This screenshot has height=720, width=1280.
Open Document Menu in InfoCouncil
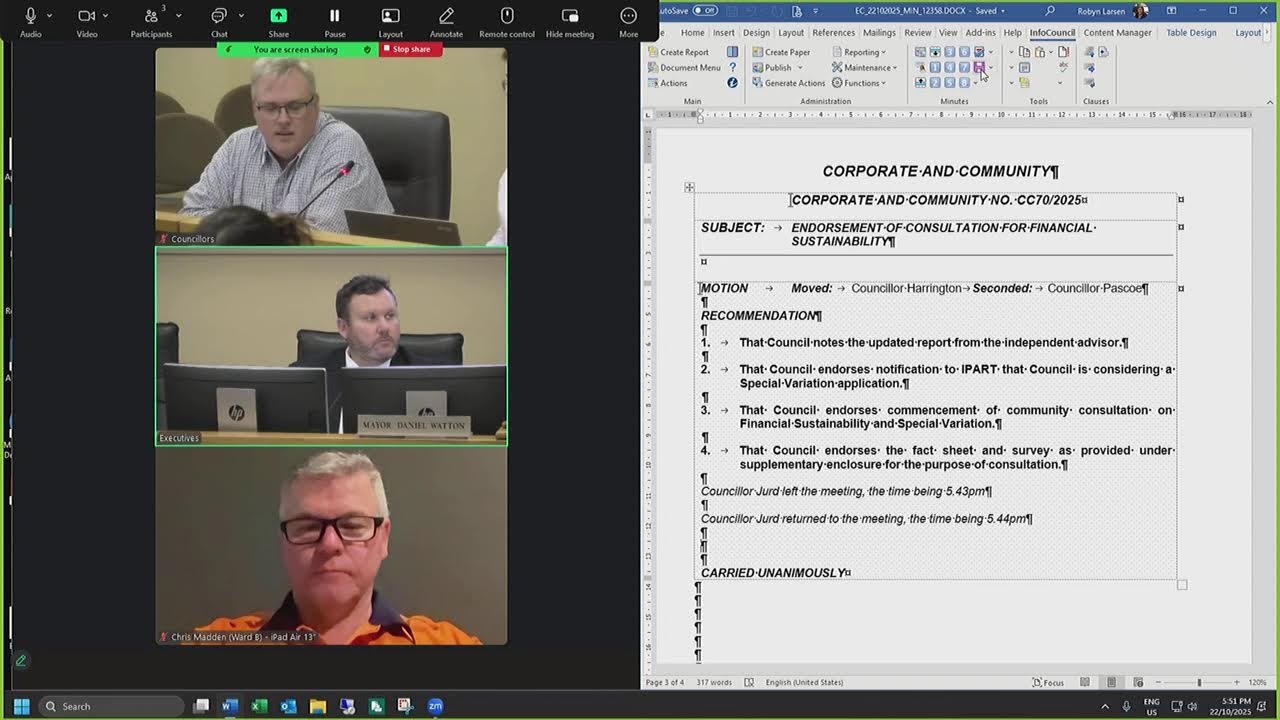pyautogui.click(x=684, y=67)
